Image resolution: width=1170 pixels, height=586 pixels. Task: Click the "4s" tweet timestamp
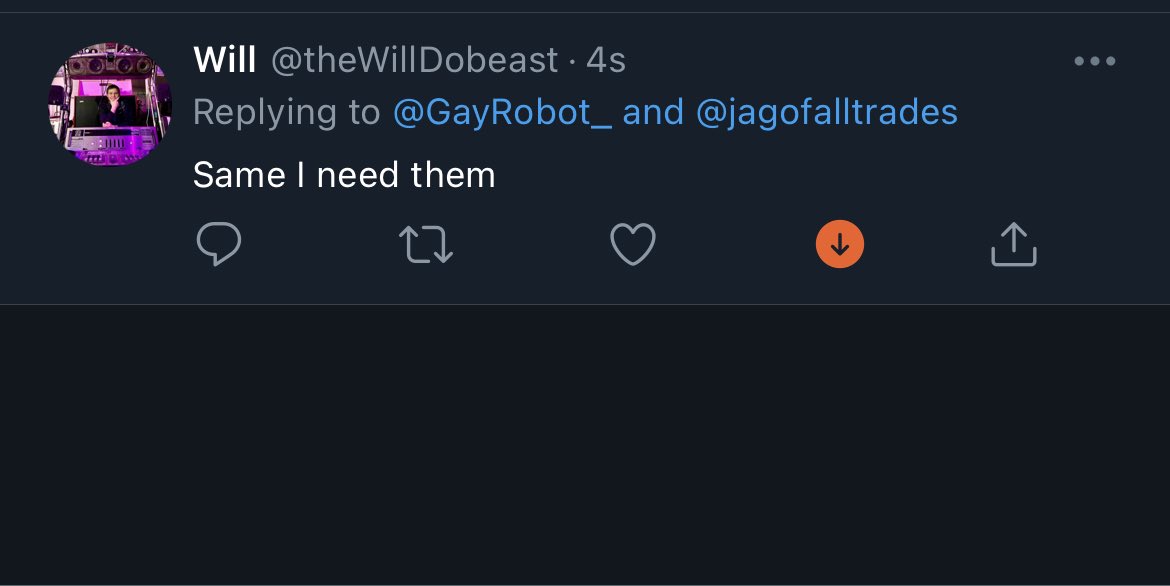[x=606, y=61]
